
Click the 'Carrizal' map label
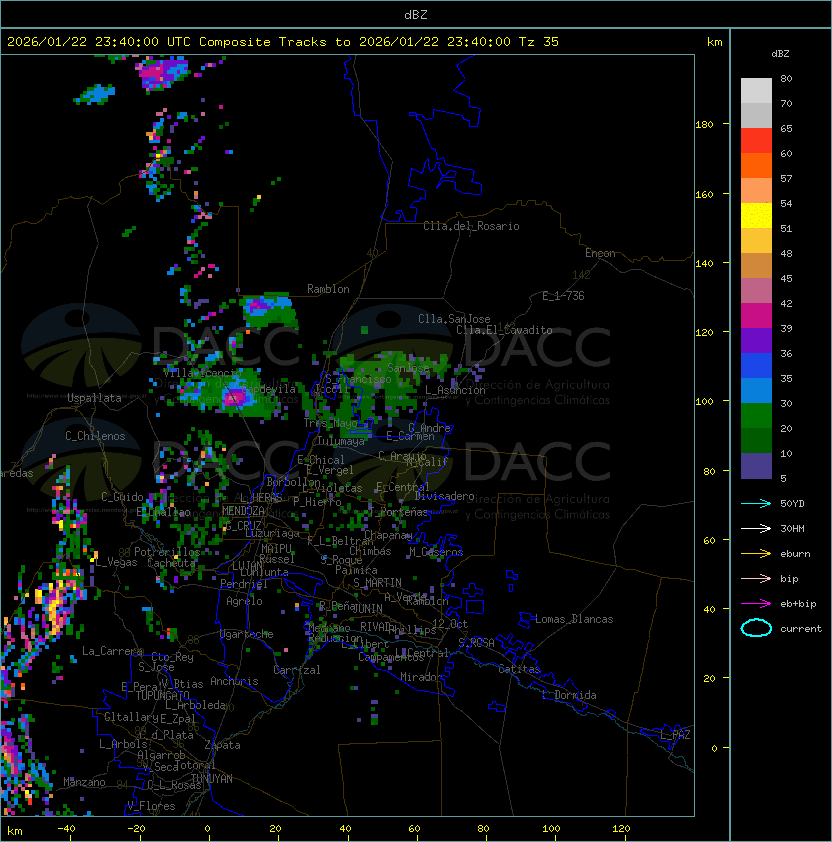point(296,670)
